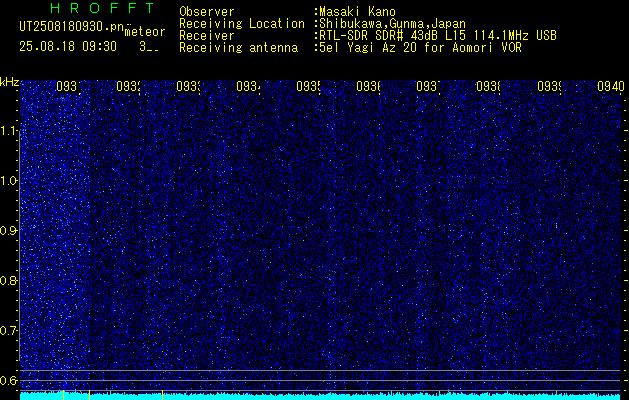Click the 1.1 frequency axis label
Image resolution: width=629 pixels, height=400 pixels.
pos(10,131)
